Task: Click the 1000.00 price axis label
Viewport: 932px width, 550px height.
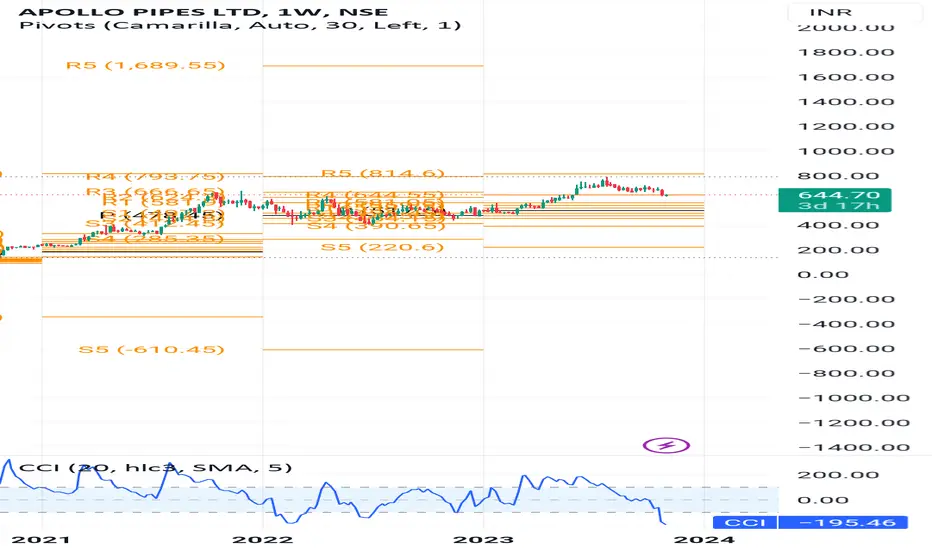Action: coord(846,151)
